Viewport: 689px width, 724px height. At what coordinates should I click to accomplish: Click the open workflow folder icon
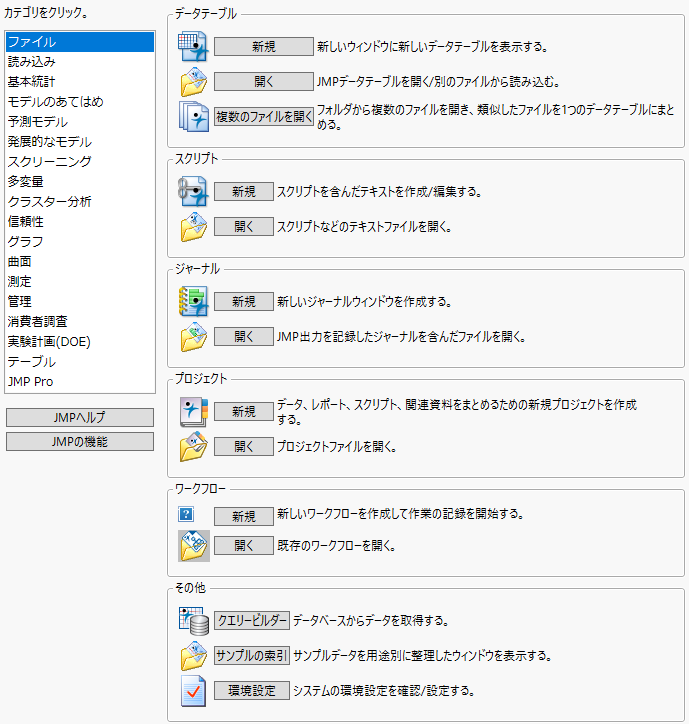[194, 546]
